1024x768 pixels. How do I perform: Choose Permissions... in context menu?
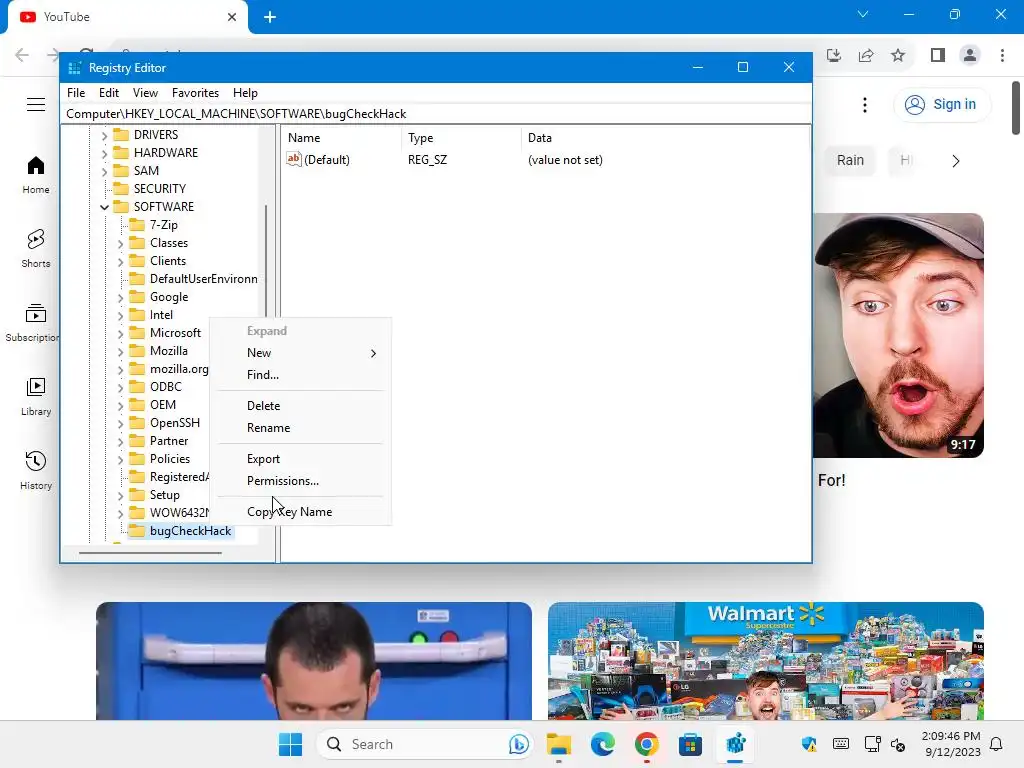coord(301,481)
